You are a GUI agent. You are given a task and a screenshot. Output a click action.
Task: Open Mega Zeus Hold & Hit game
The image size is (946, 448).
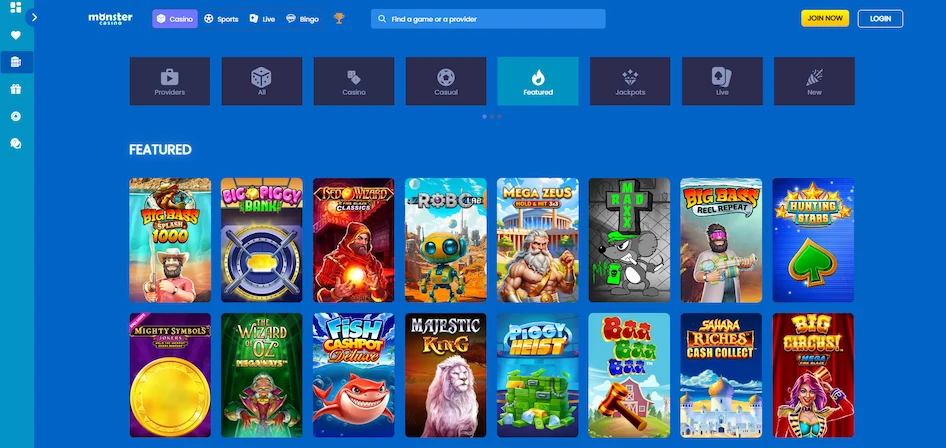point(538,240)
